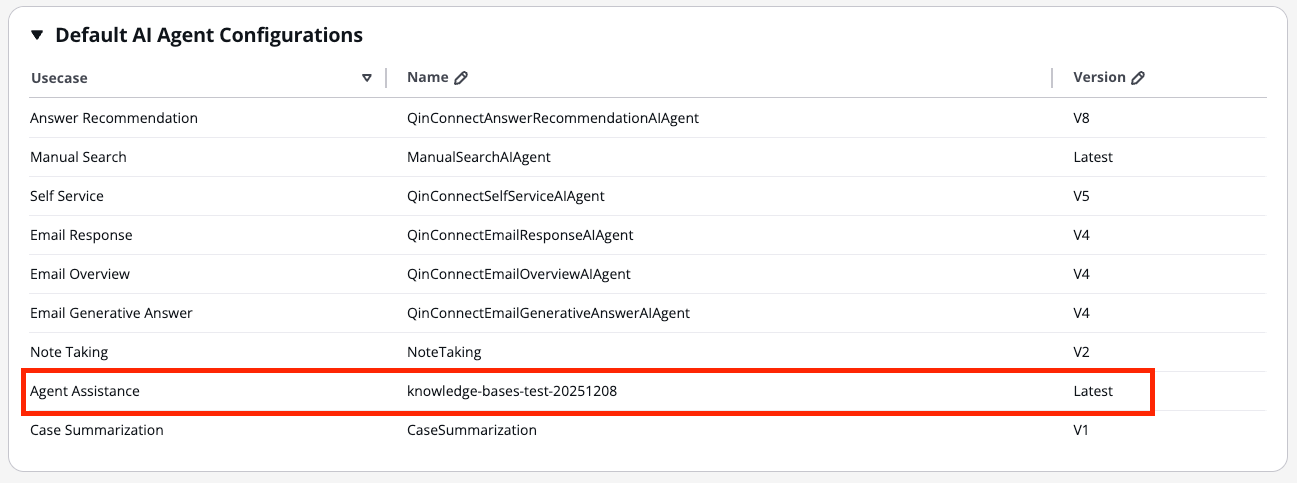
Task: Click knowledge-bases-test-20251208 agent name
Action: coord(512,391)
